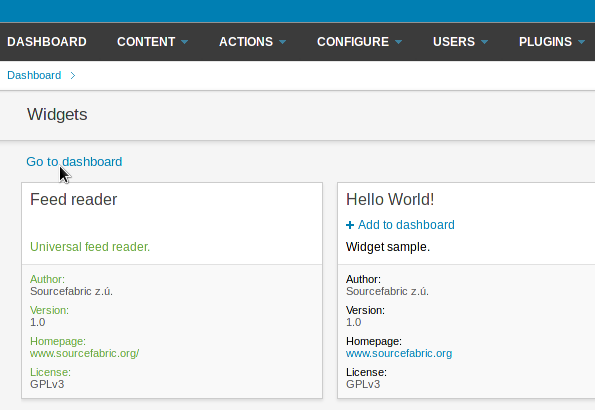Select the Feed reader widget title
This screenshot has height=410, width=595.
tap(74, 199)
